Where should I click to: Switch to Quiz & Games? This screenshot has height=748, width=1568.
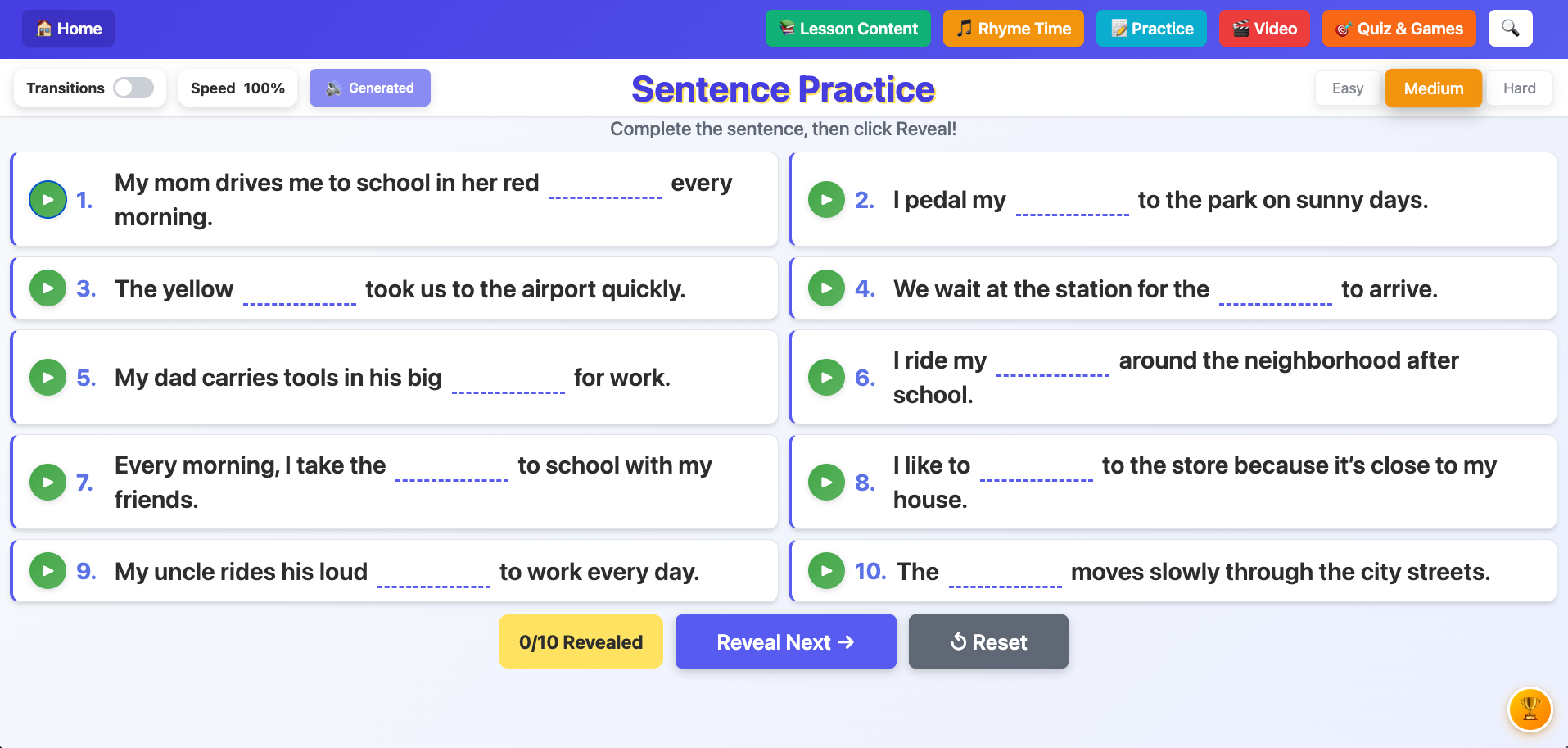click(1399, 28)
